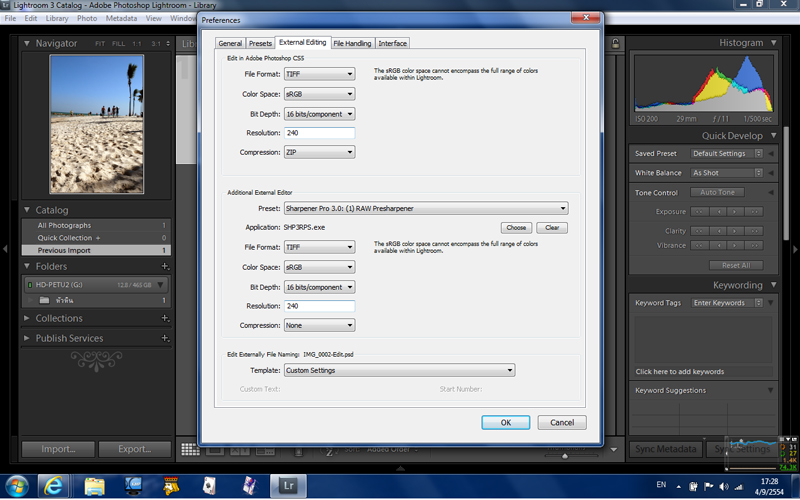Viewport: 800px width, 500px height.
Task: Click the king card game taskbar icon
Action: pos(171,486)
